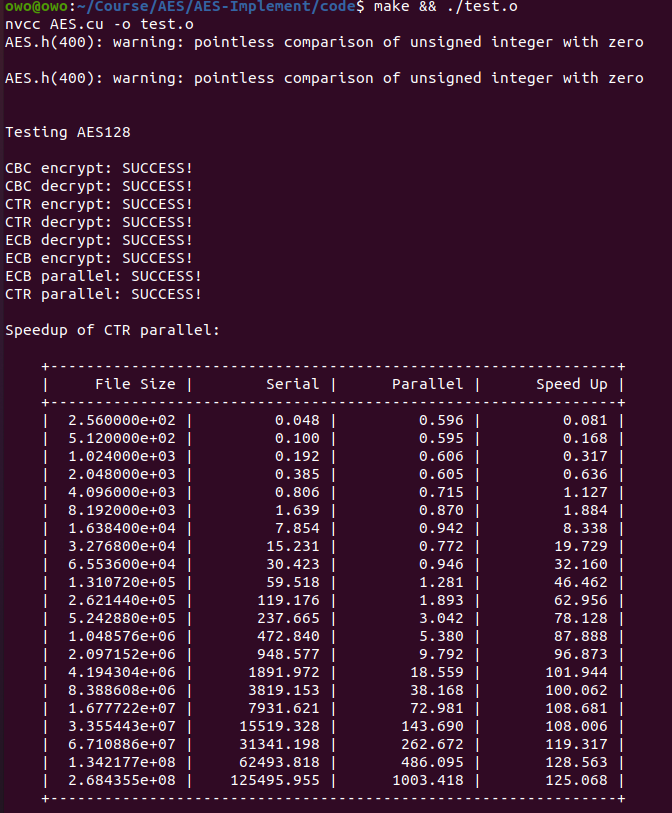Click speed up value 1.127
Screen dimensions: 672x813
[x=585, y=493]
